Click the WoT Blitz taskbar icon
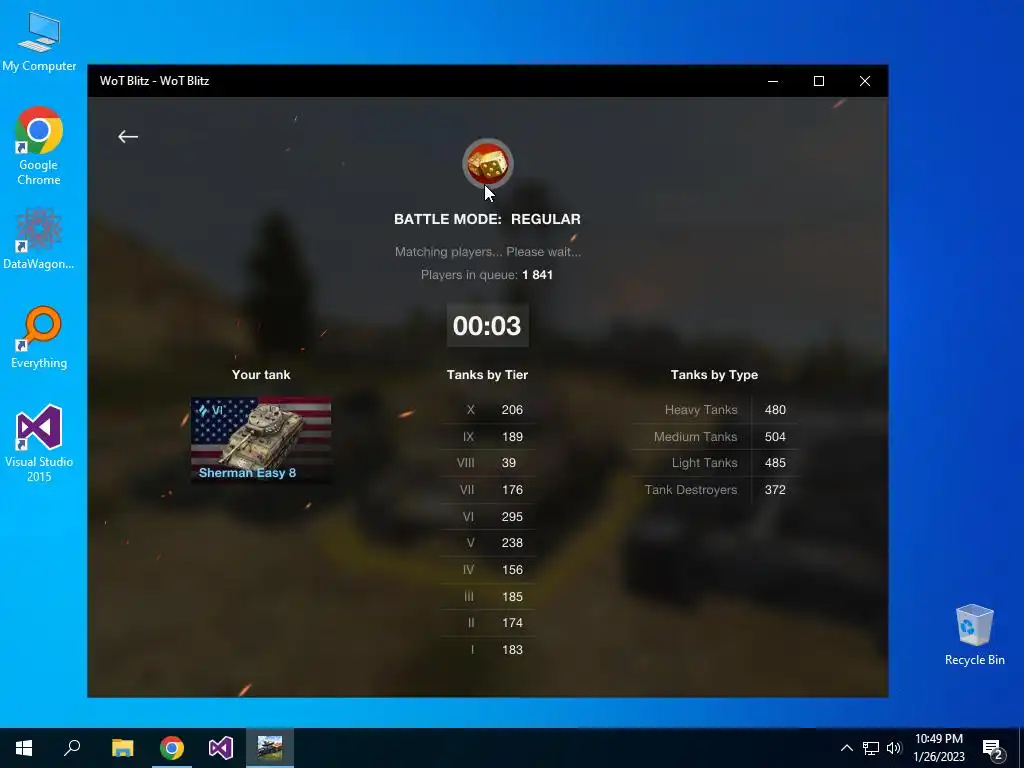 tap(270, 748)
